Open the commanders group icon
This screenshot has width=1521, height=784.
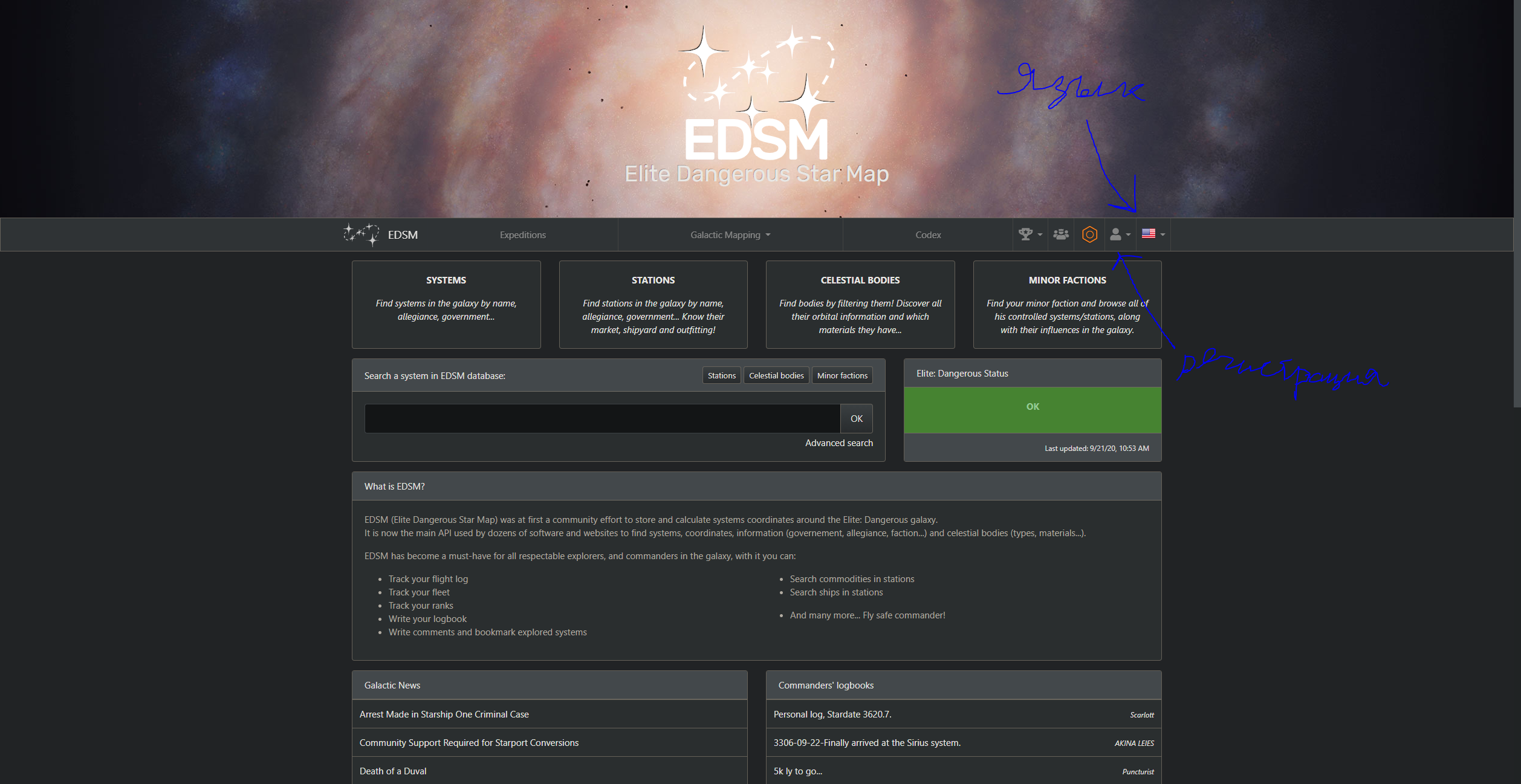[x=1061, y=235]
